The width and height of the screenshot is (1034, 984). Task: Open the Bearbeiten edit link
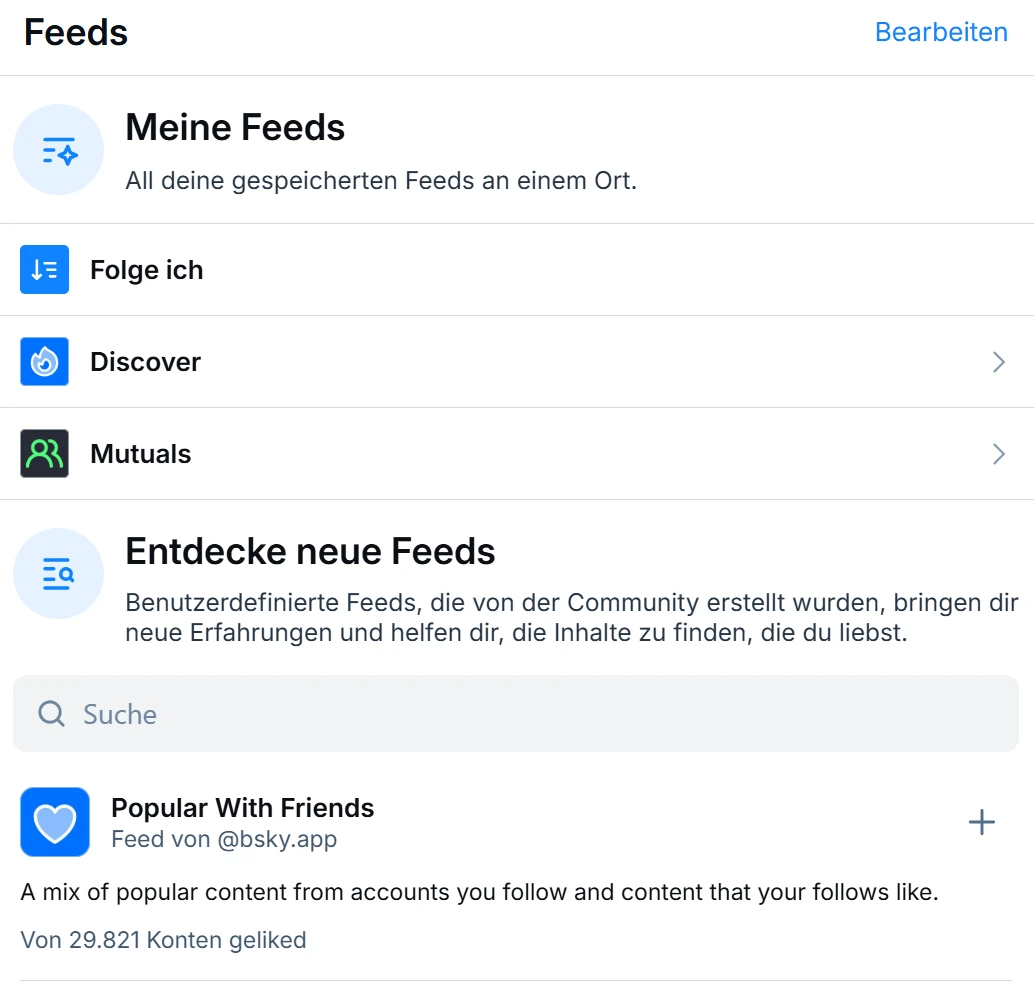[x=941, y=32]
